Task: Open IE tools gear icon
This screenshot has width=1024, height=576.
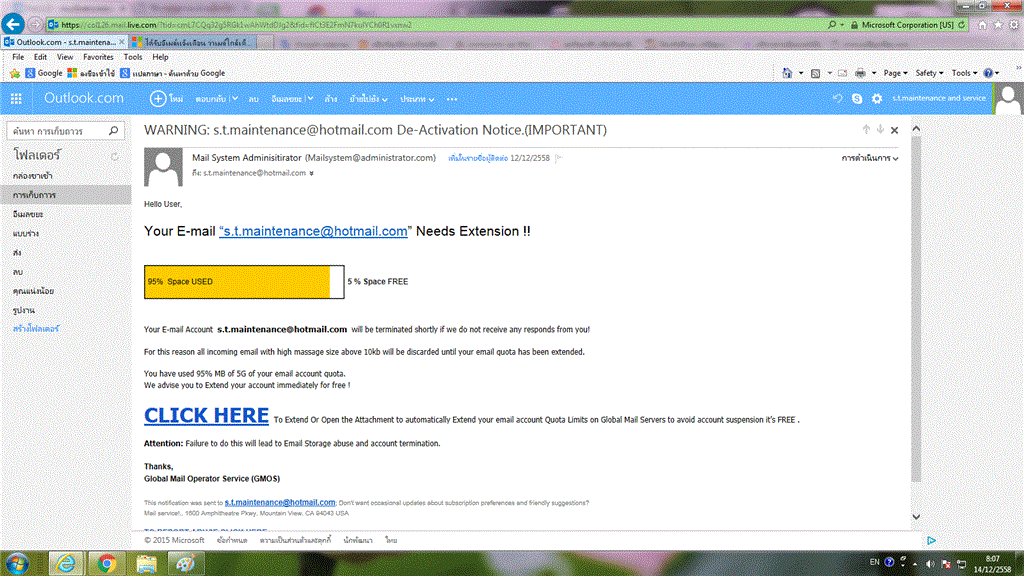Action: pyautogui.click(x=1014, y=25)
